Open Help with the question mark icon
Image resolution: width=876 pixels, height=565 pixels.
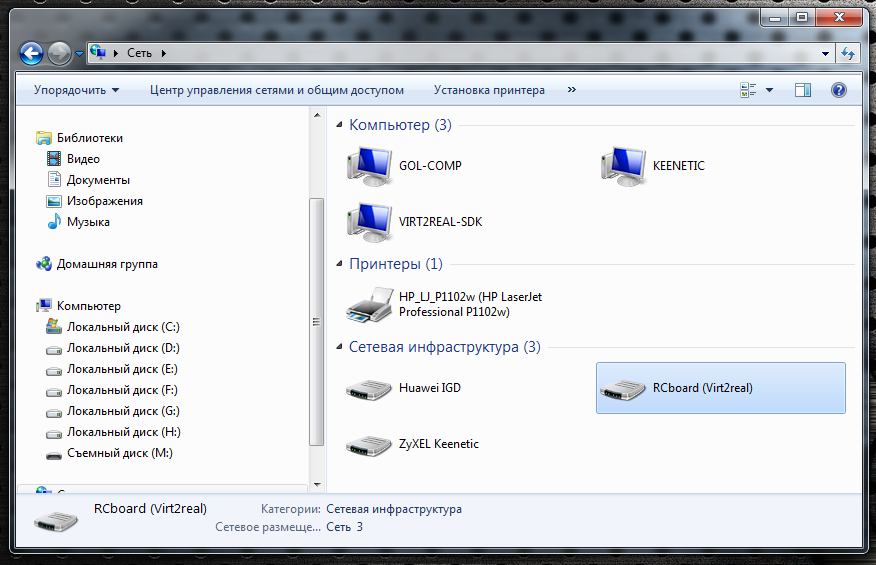(839, 90)
